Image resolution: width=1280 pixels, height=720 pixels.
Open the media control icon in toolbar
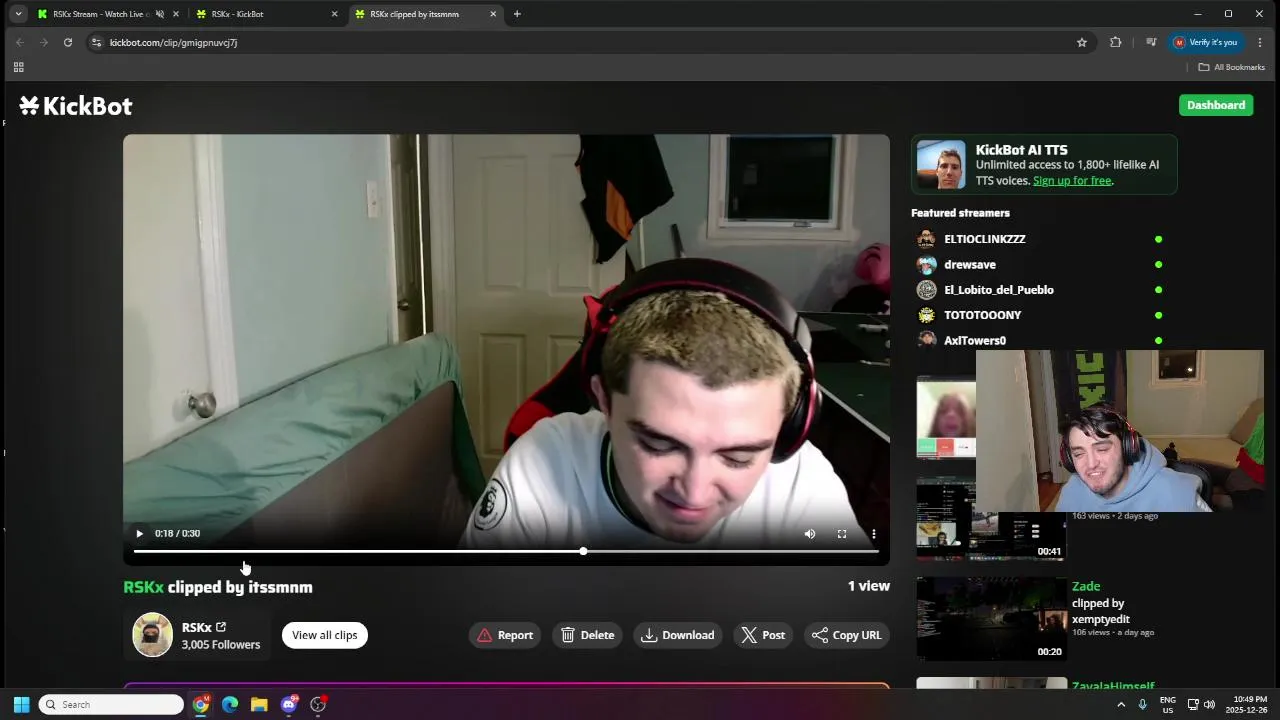pos(1151,42)
